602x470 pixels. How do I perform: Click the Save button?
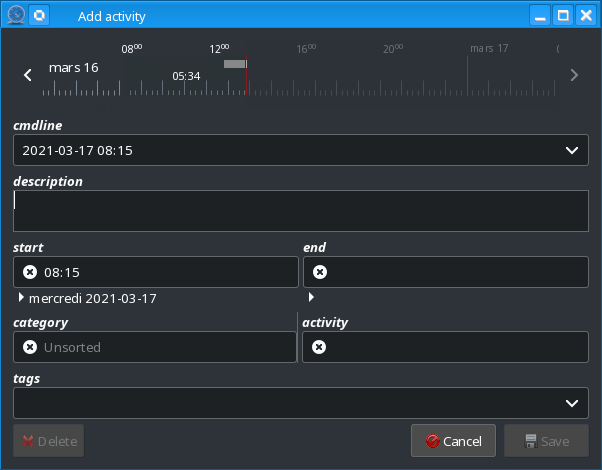[546, 441]
